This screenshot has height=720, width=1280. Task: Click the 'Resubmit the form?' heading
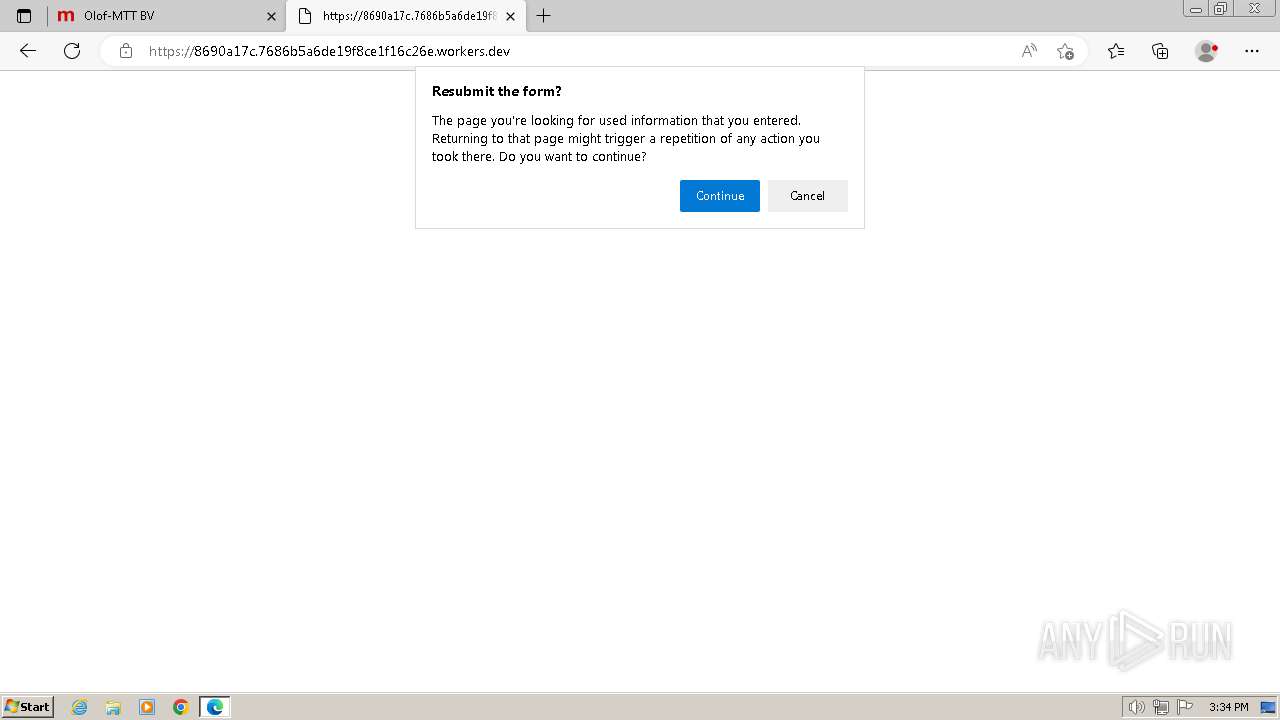tap(497, 91)
